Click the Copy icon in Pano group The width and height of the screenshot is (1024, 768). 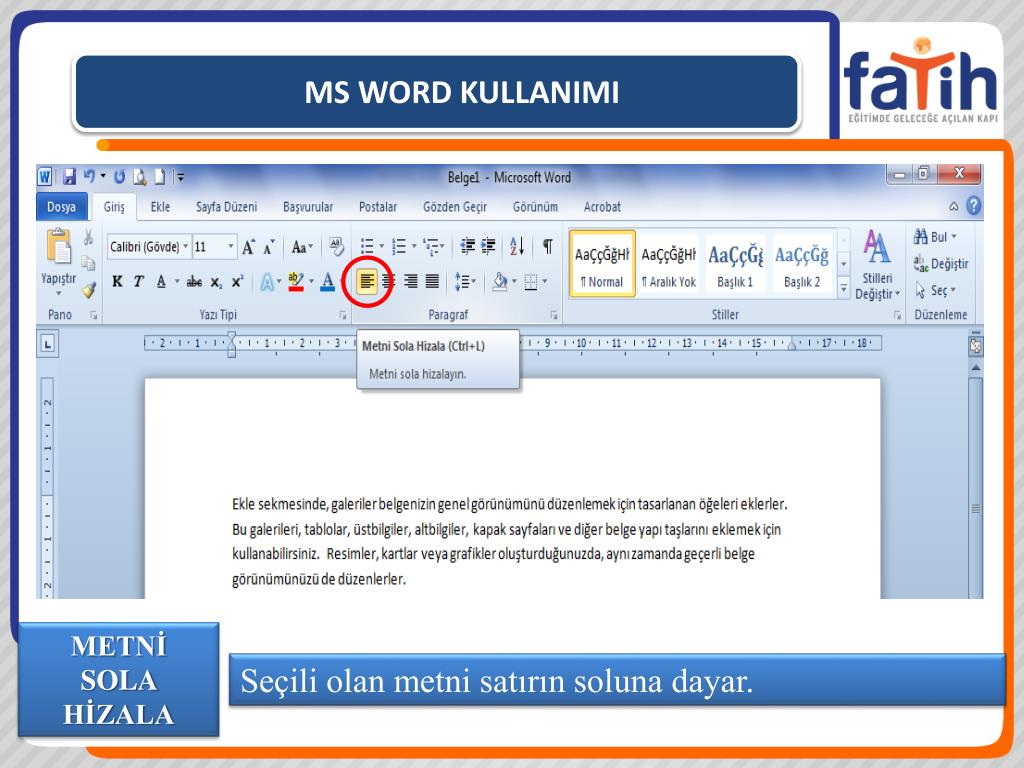88,263
